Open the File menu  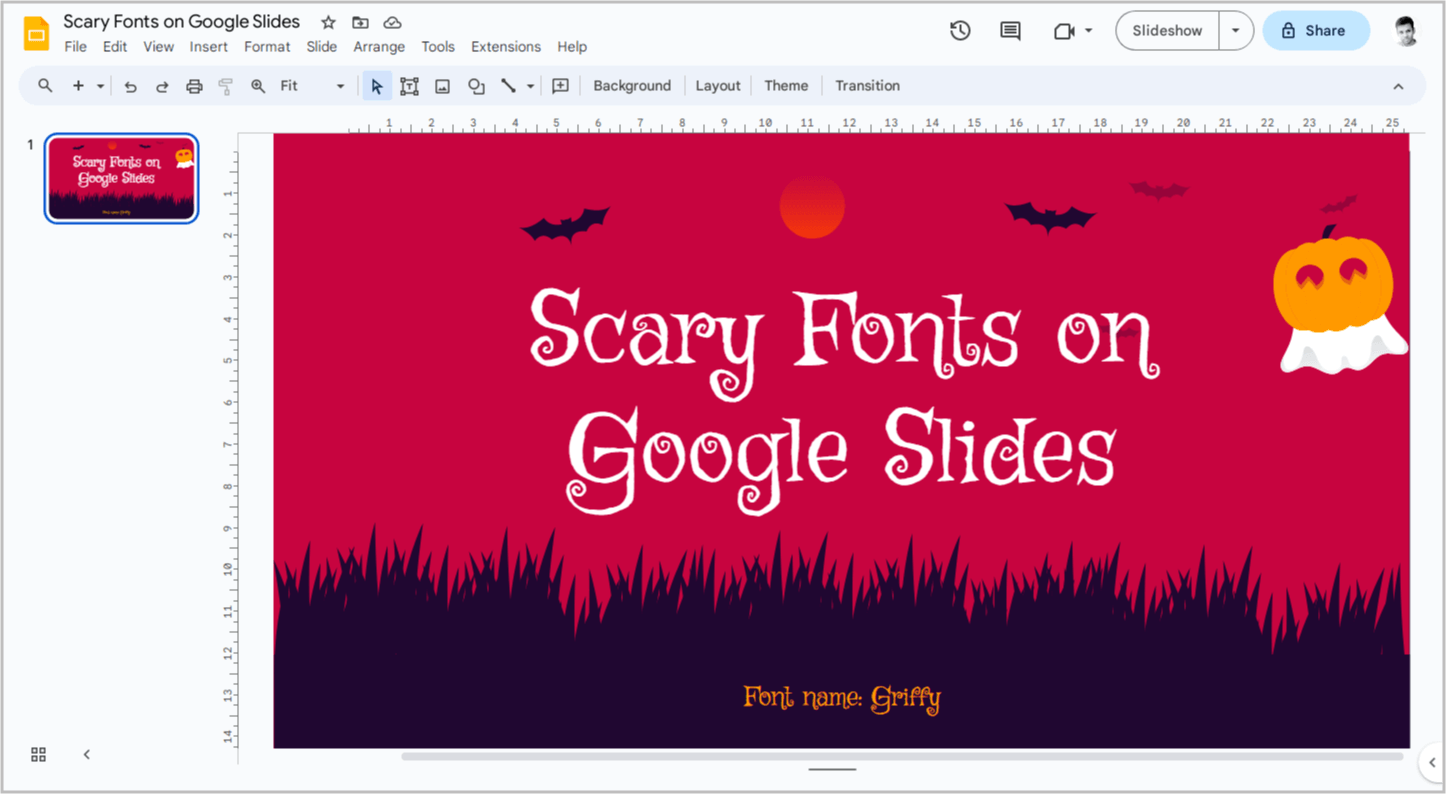pyautogui.click(x=75, y=47)
